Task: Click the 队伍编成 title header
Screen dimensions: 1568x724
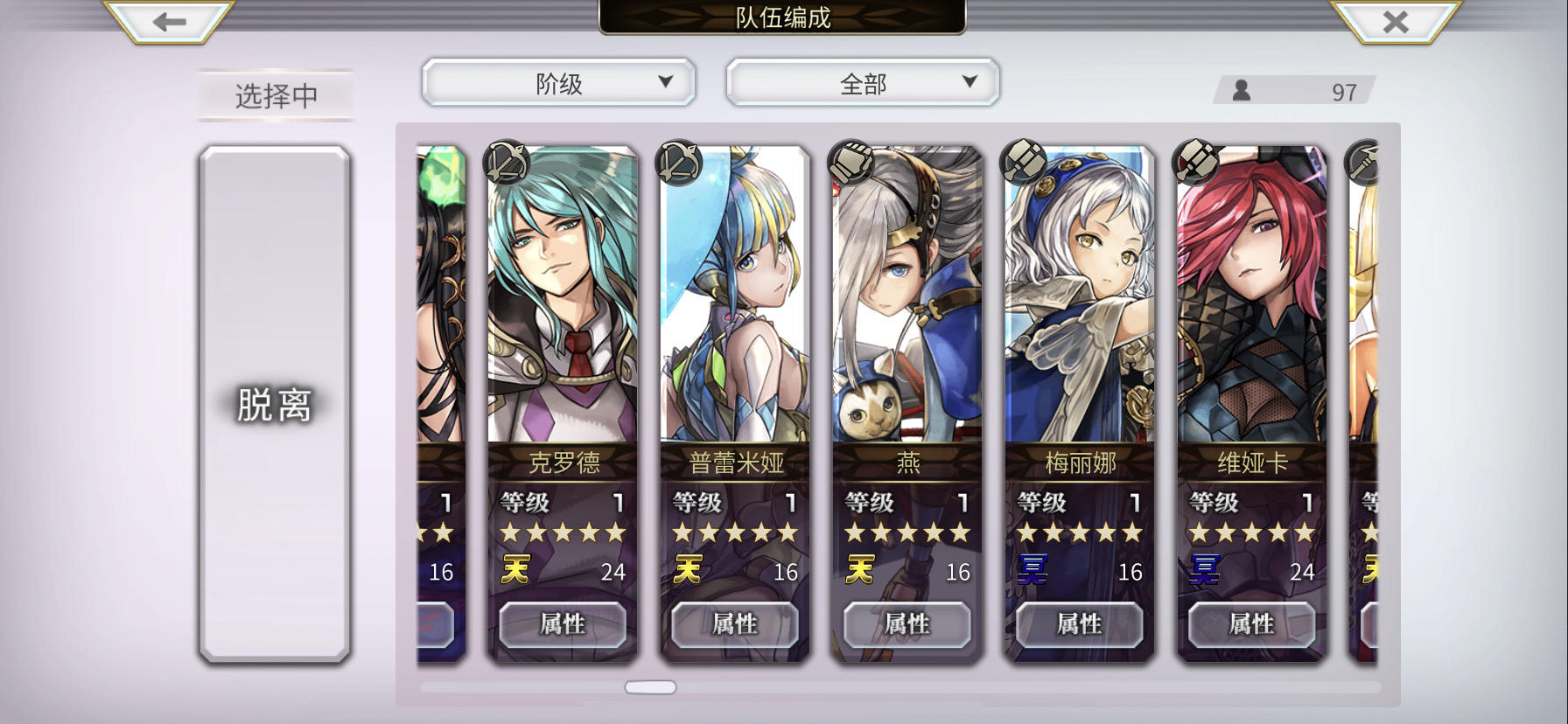Action: coord(782,17)
